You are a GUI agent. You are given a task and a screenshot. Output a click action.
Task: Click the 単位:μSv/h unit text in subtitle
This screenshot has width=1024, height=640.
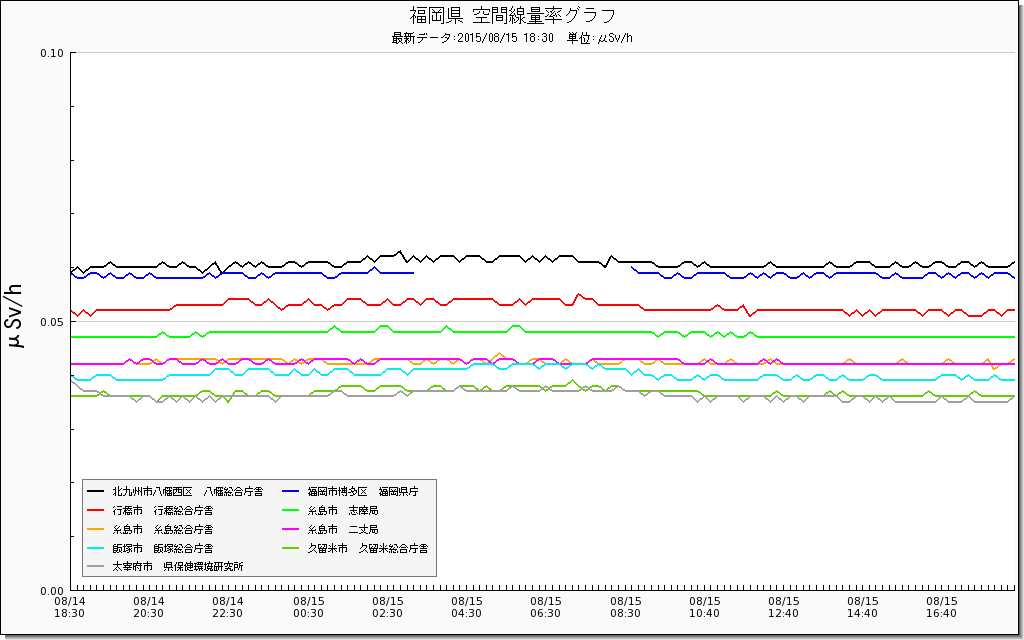pyautogui.click(x=600, y=38)
